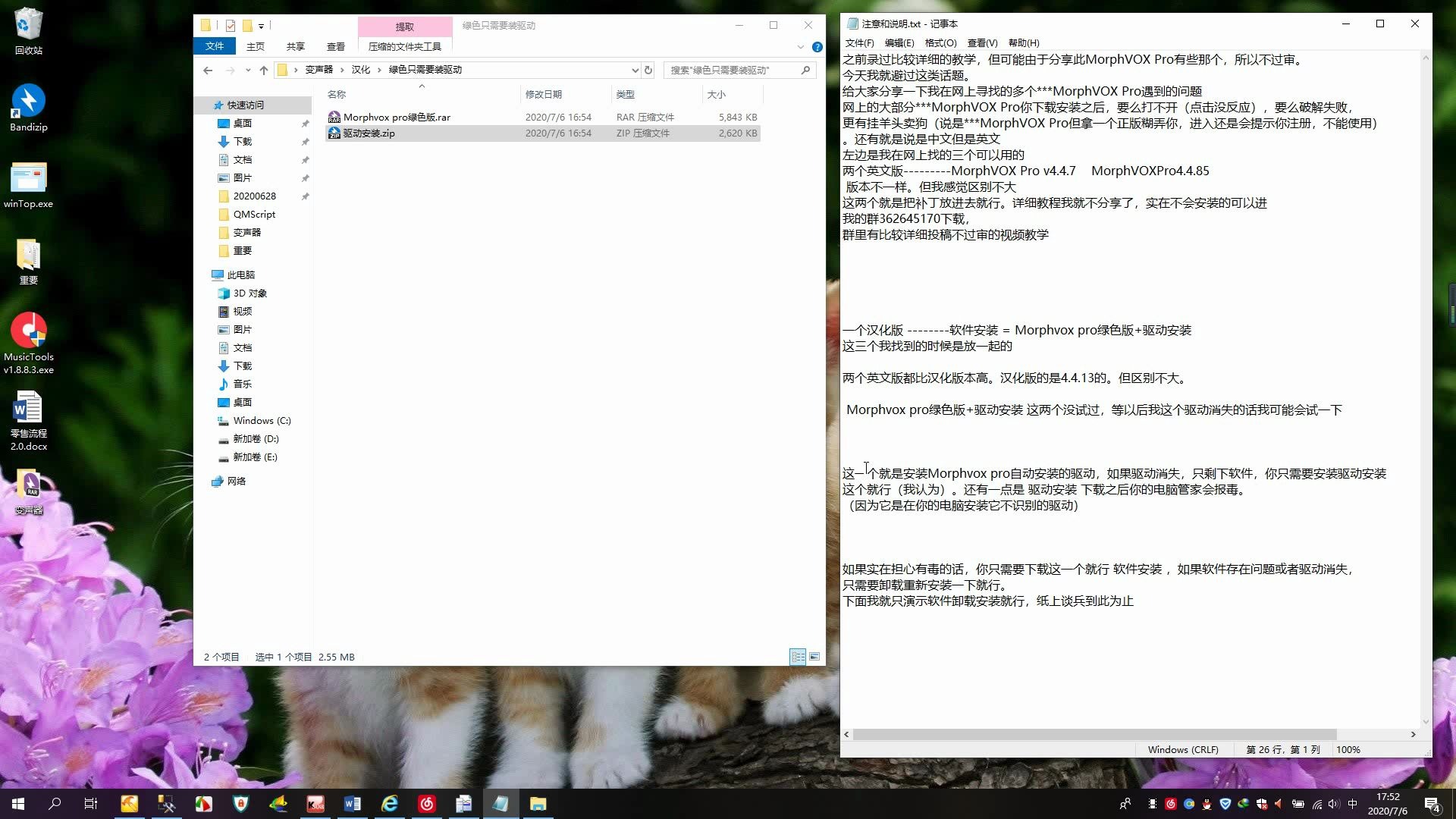This screenshot has width=1456, height=819.
Task: Select the 变声器 folder in sidebar
Action: tap(247, 232)
